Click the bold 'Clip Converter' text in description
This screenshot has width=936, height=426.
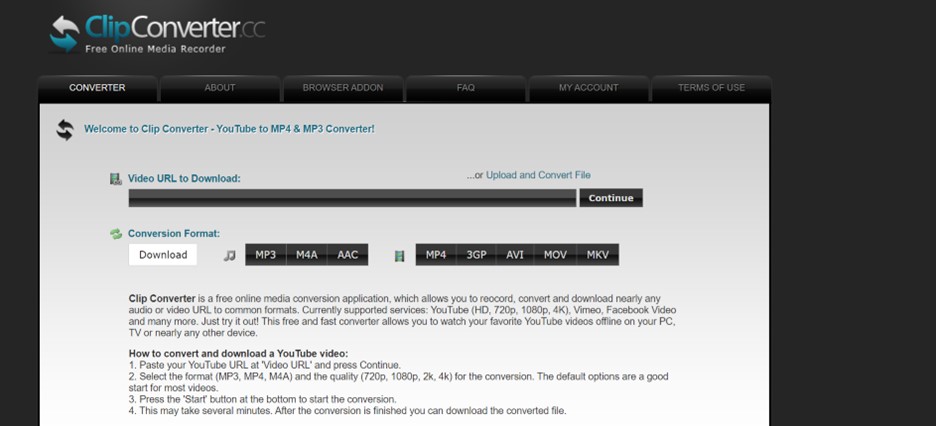162,298
